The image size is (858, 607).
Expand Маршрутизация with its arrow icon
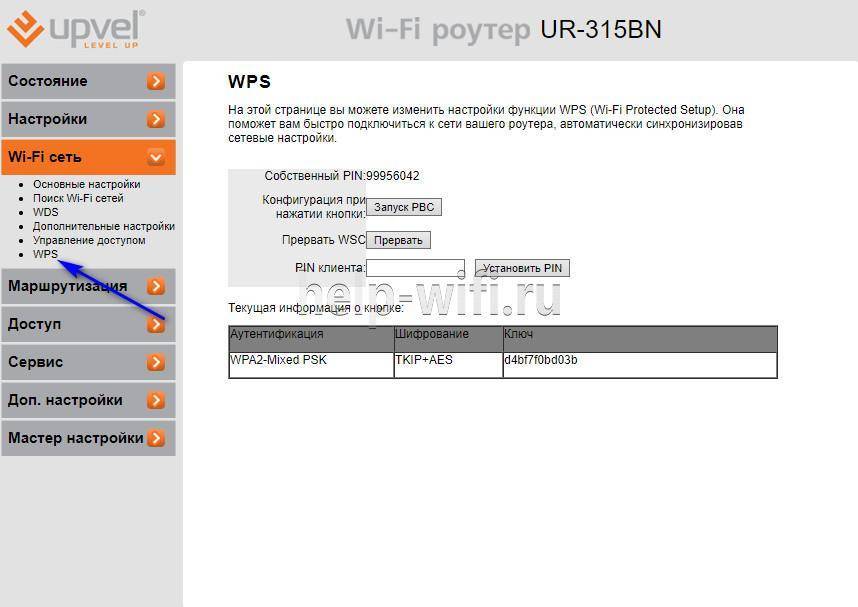pos(155,286)
